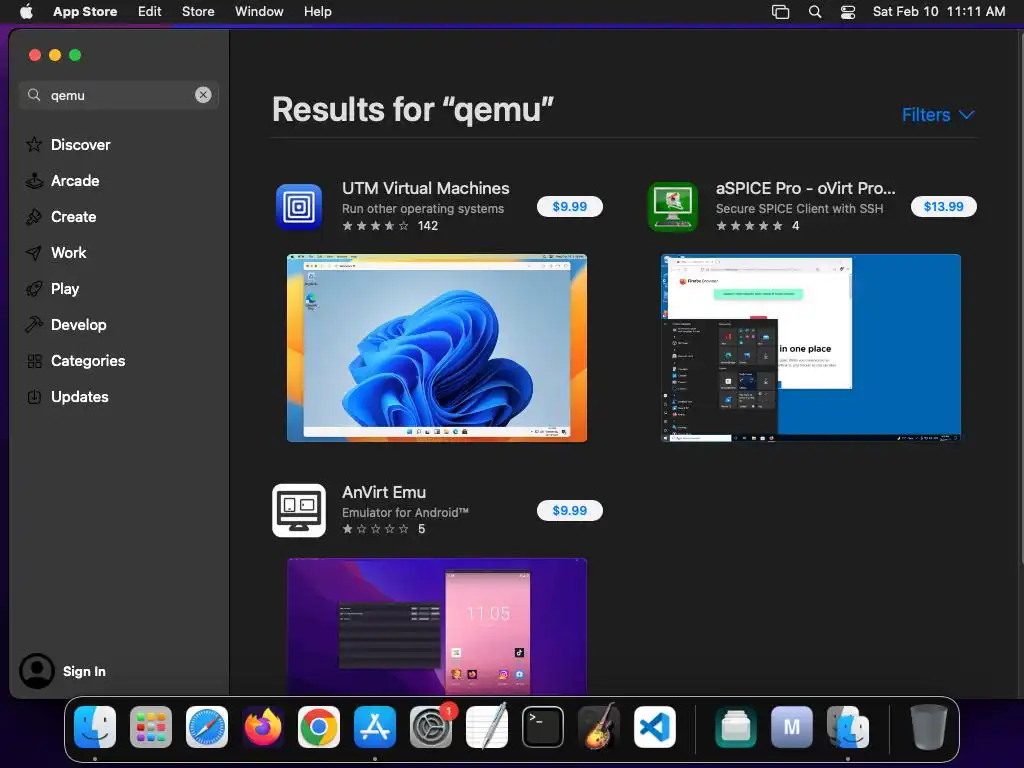Image resolution: width=1024 pixels, height=768 pixels.
Task: Open Launchpad from the Dock
Action: pyautogui.click(x=151, y=727)
